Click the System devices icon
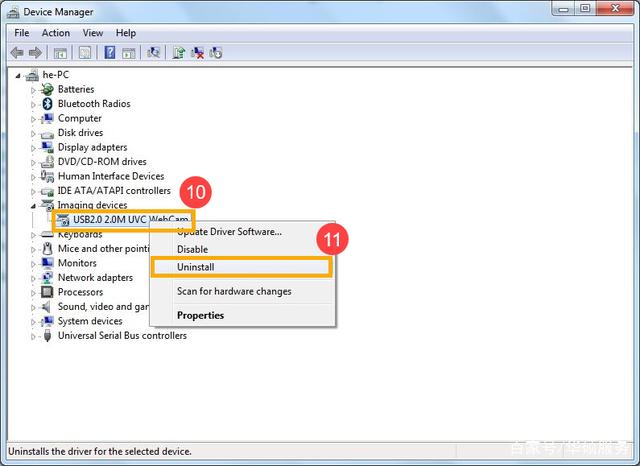640x466 pixels. click(x=47, y=322)
